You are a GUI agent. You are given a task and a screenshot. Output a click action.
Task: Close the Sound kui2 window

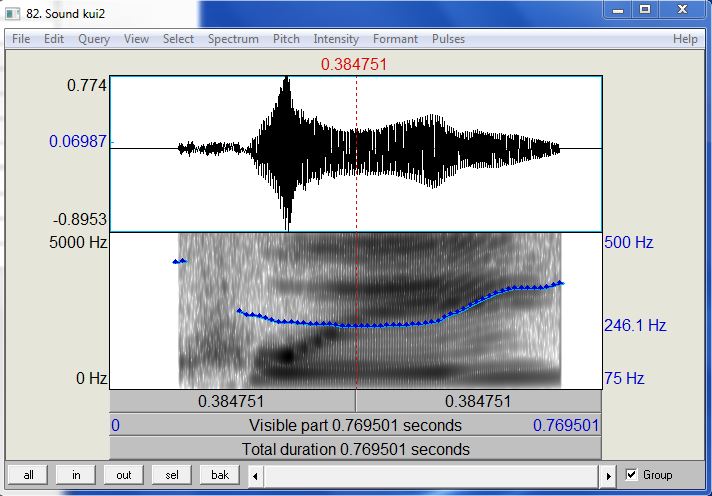[x=682, y=10]
